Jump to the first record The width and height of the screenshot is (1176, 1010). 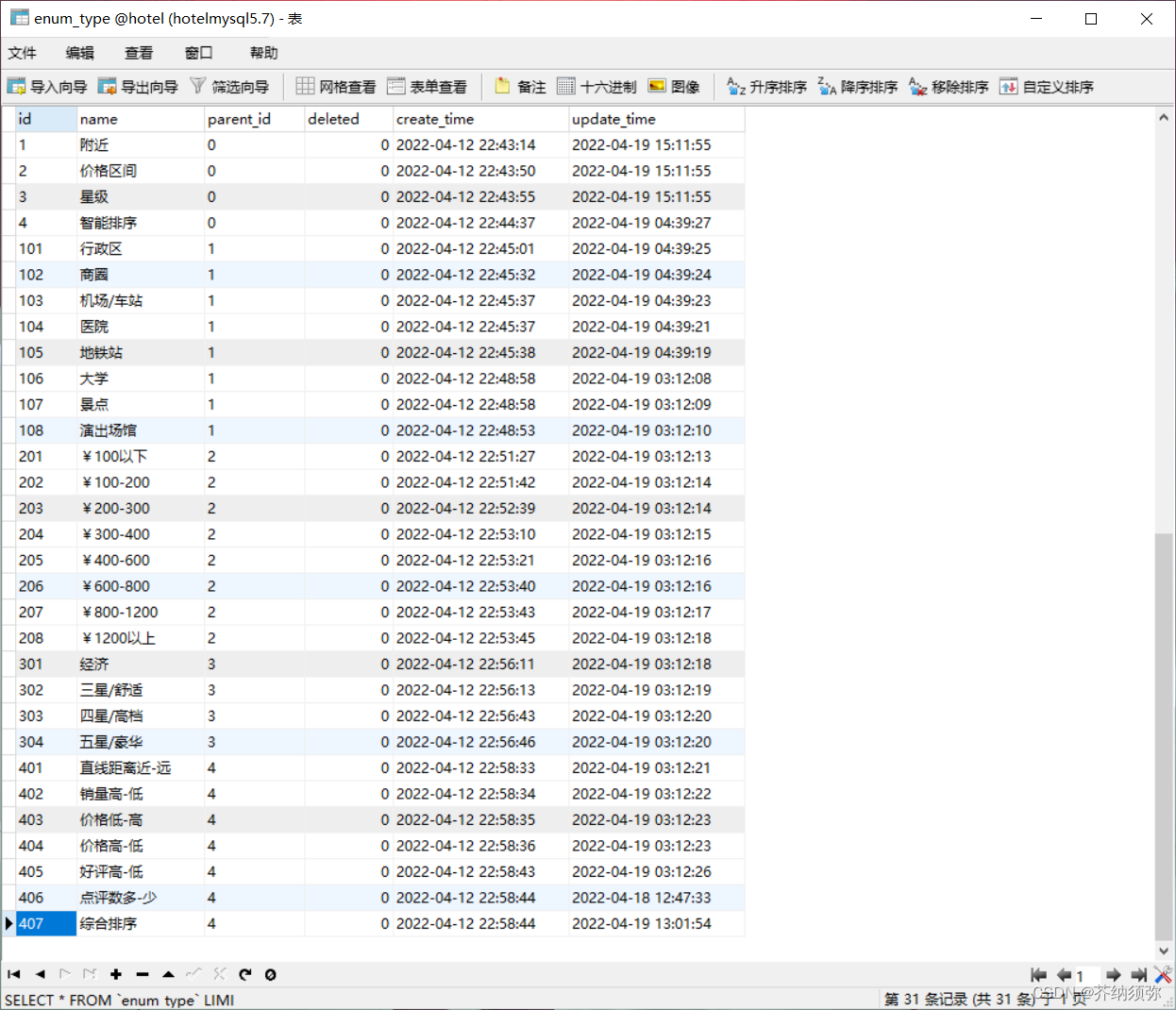pyautogui.click(x=14, y=974)
